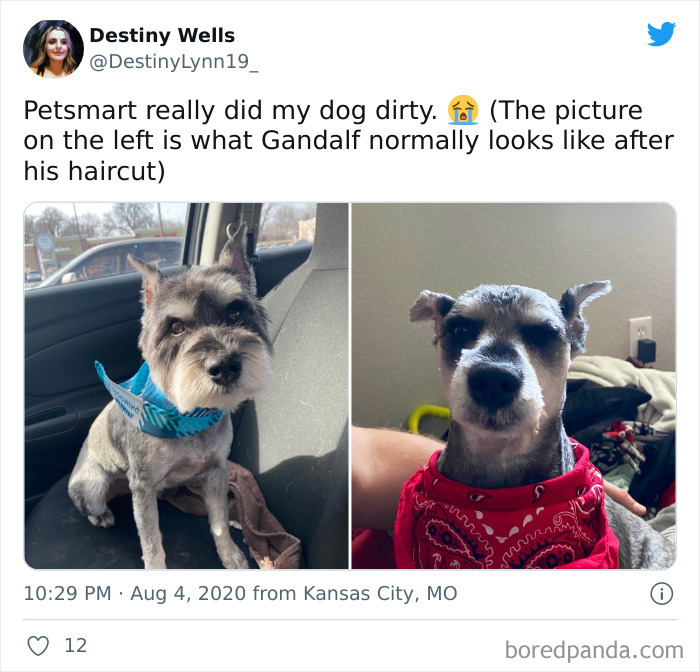This screenshot has height=672, width=700.
Task: Click the tweet text about Petsmart
Action: pyautogui.click(x=349, y=141)
